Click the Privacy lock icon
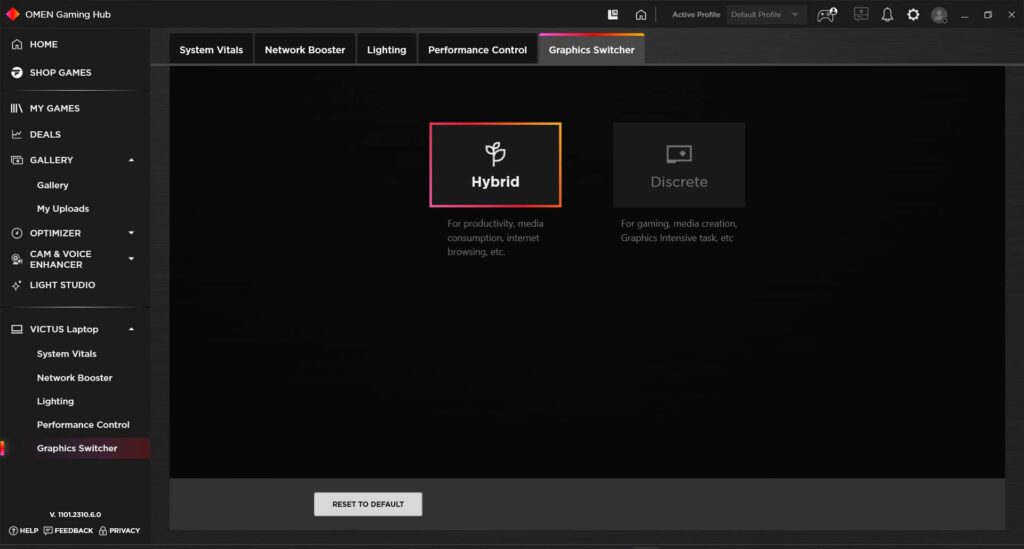The image size is (1024, 549). pyautogui.click(x=103, y=531)
